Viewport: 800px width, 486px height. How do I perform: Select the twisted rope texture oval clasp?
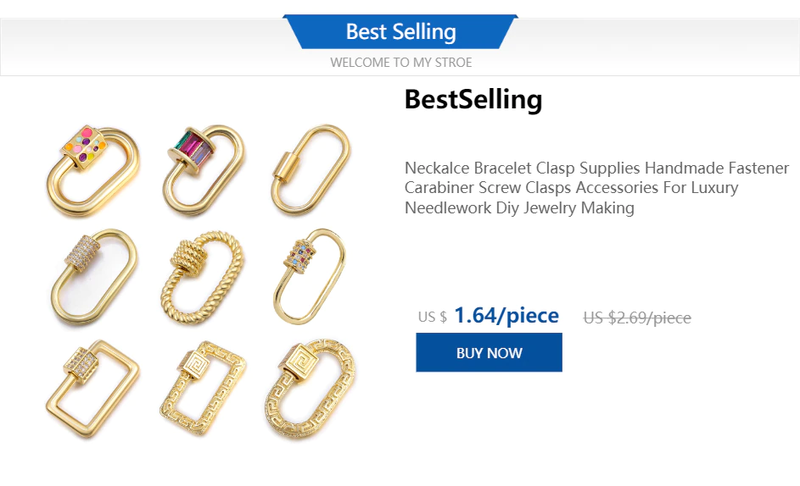click(x=200, y=273)
